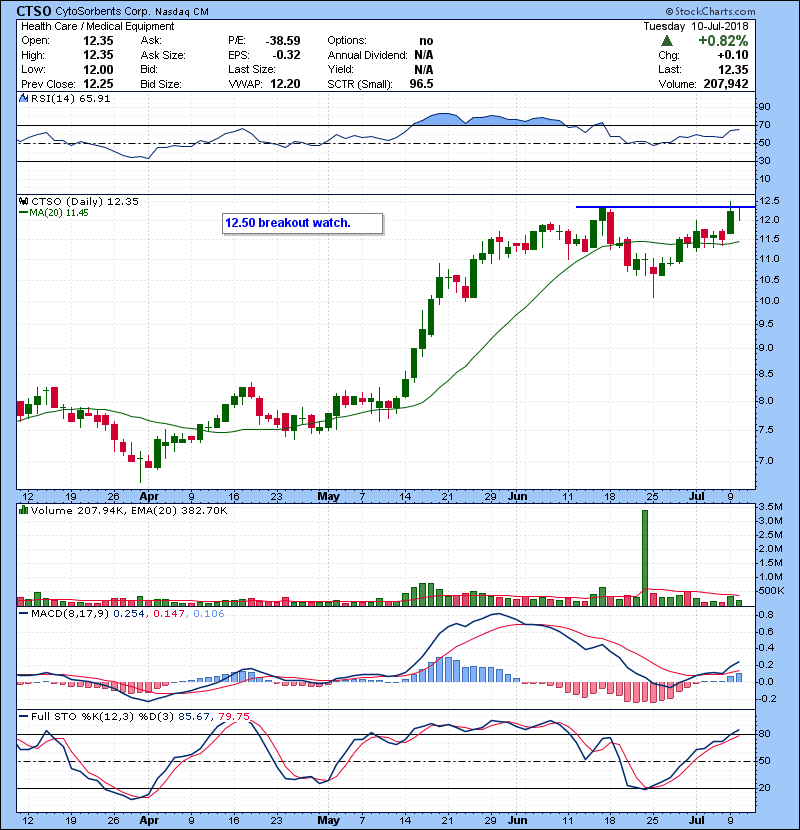Viewport: 800px width, 830px height.
Task: Click the Bid Size label
Action: click(161, 84)
